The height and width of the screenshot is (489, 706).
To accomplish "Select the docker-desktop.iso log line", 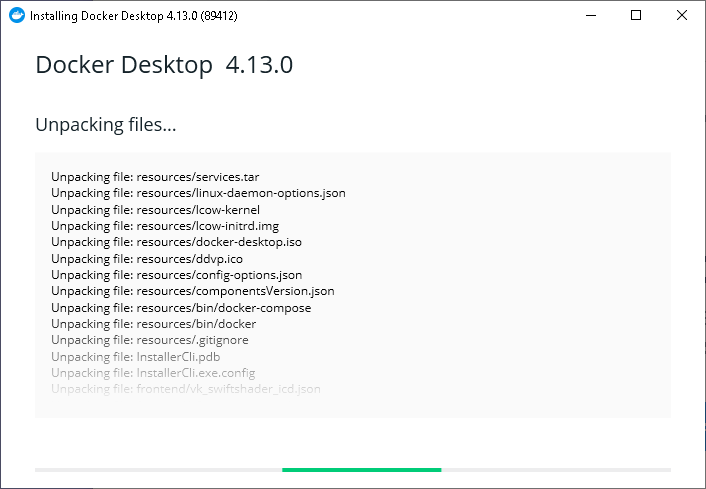I will (176, 242).
